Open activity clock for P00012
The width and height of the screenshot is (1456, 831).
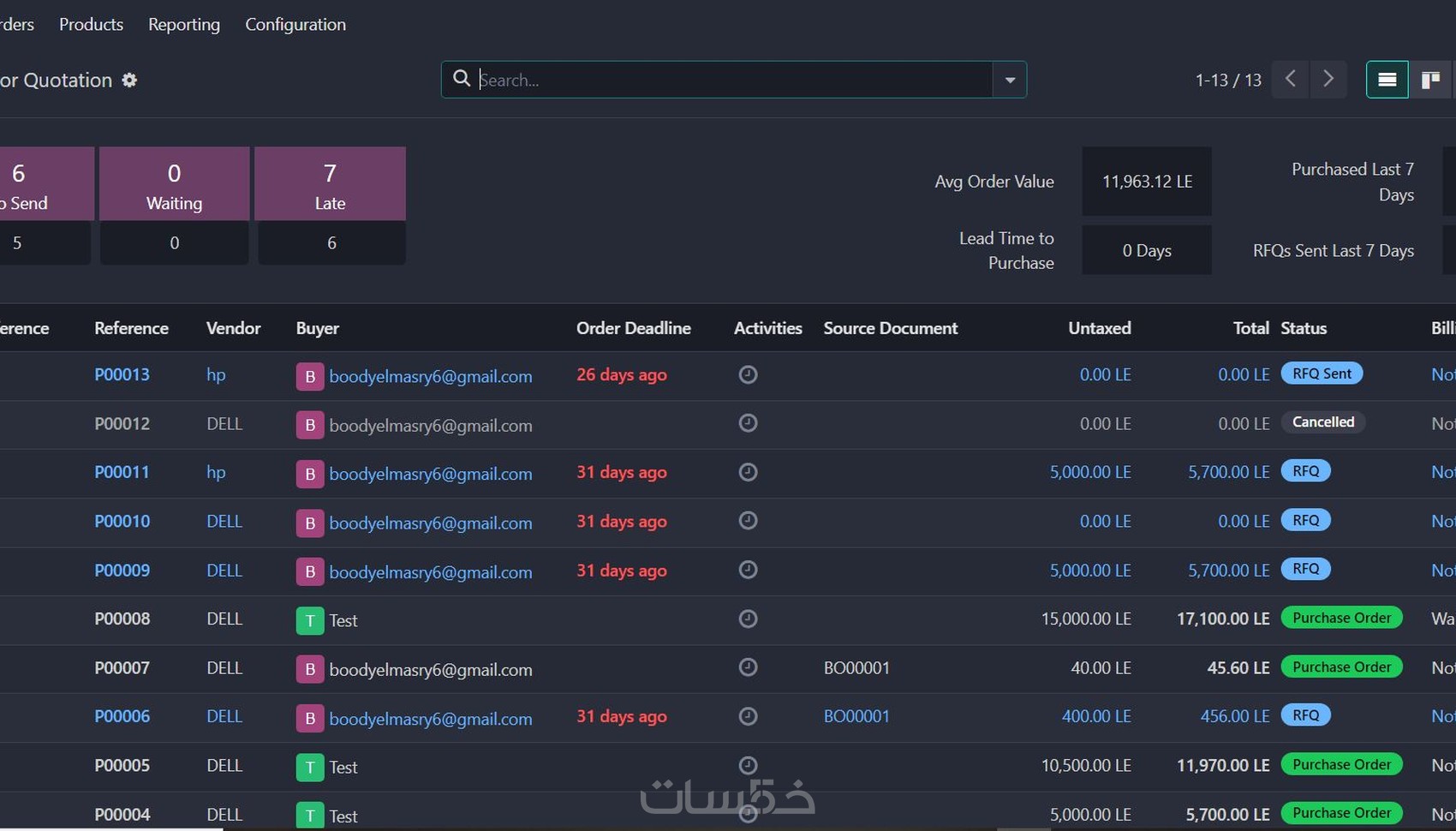point(748,423)
